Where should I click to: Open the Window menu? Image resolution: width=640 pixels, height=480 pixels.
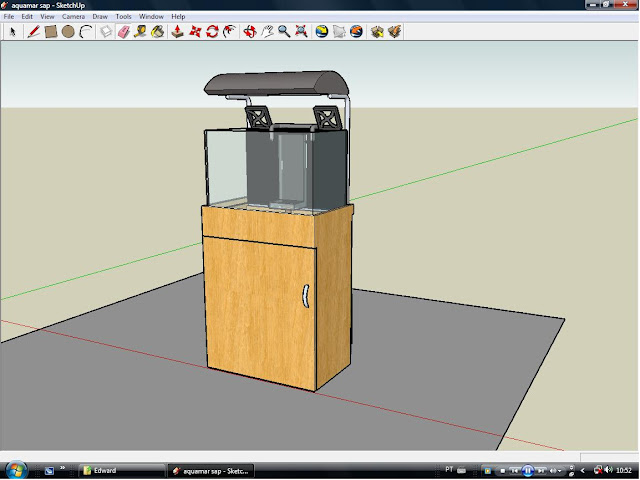tap(151, 17)
